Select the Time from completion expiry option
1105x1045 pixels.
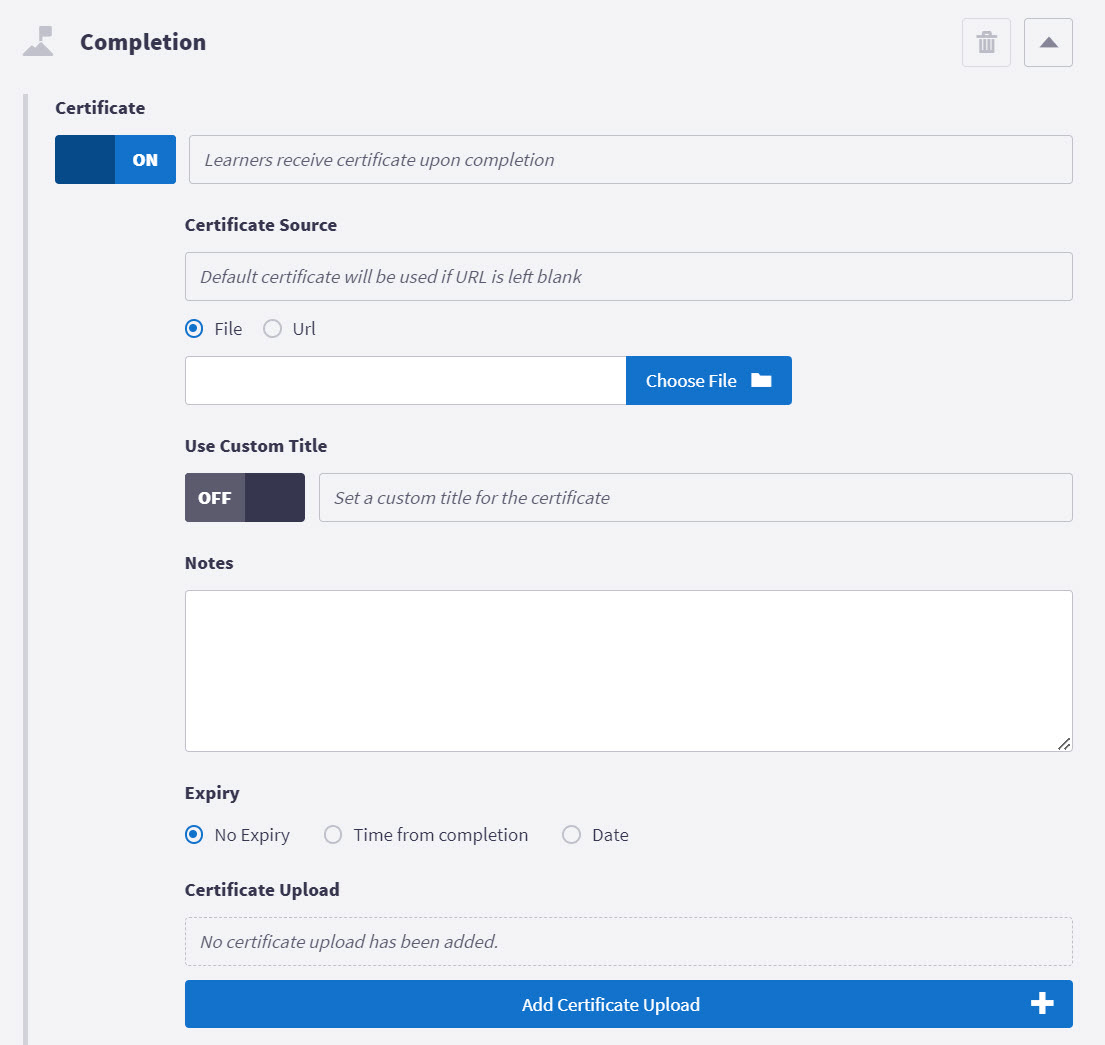click(x=332, y=834)
